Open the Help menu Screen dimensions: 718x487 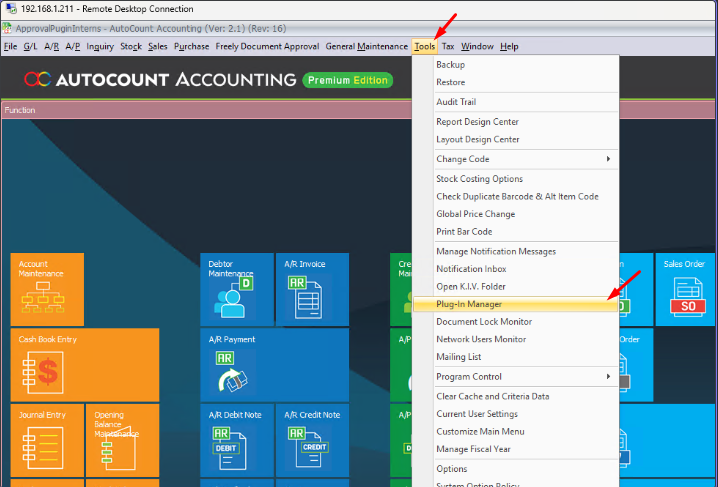point(509,46)
